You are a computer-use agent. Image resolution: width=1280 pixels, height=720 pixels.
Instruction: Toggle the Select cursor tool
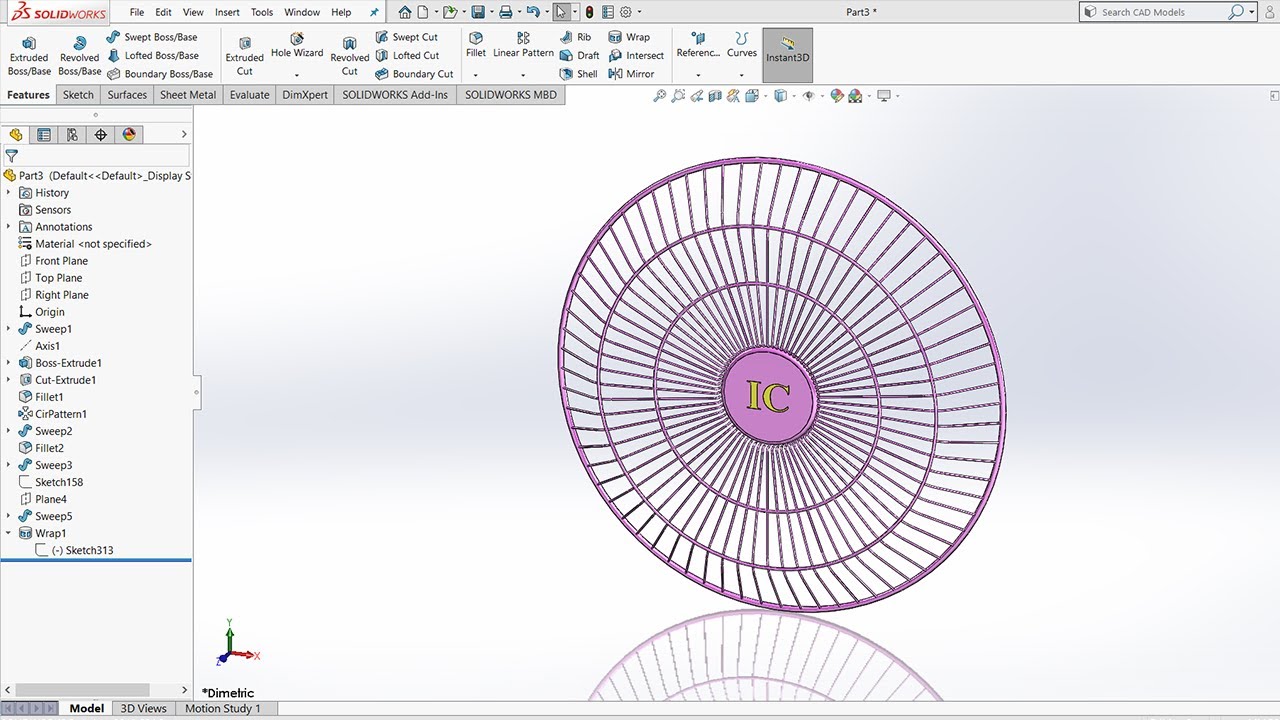coord(561,12)
